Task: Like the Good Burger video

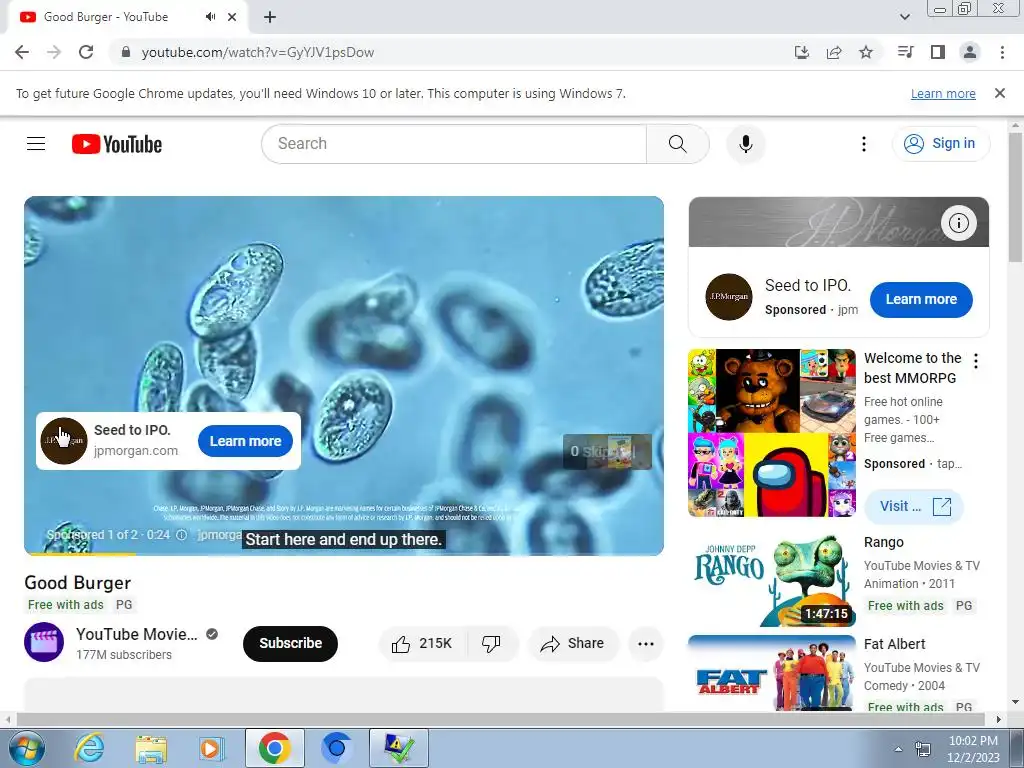Action: click(423, 644)
